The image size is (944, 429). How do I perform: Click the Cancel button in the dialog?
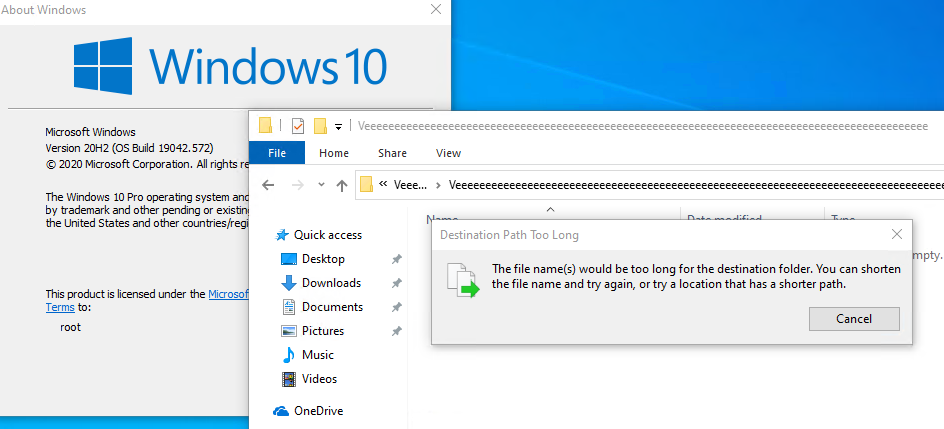854,319
